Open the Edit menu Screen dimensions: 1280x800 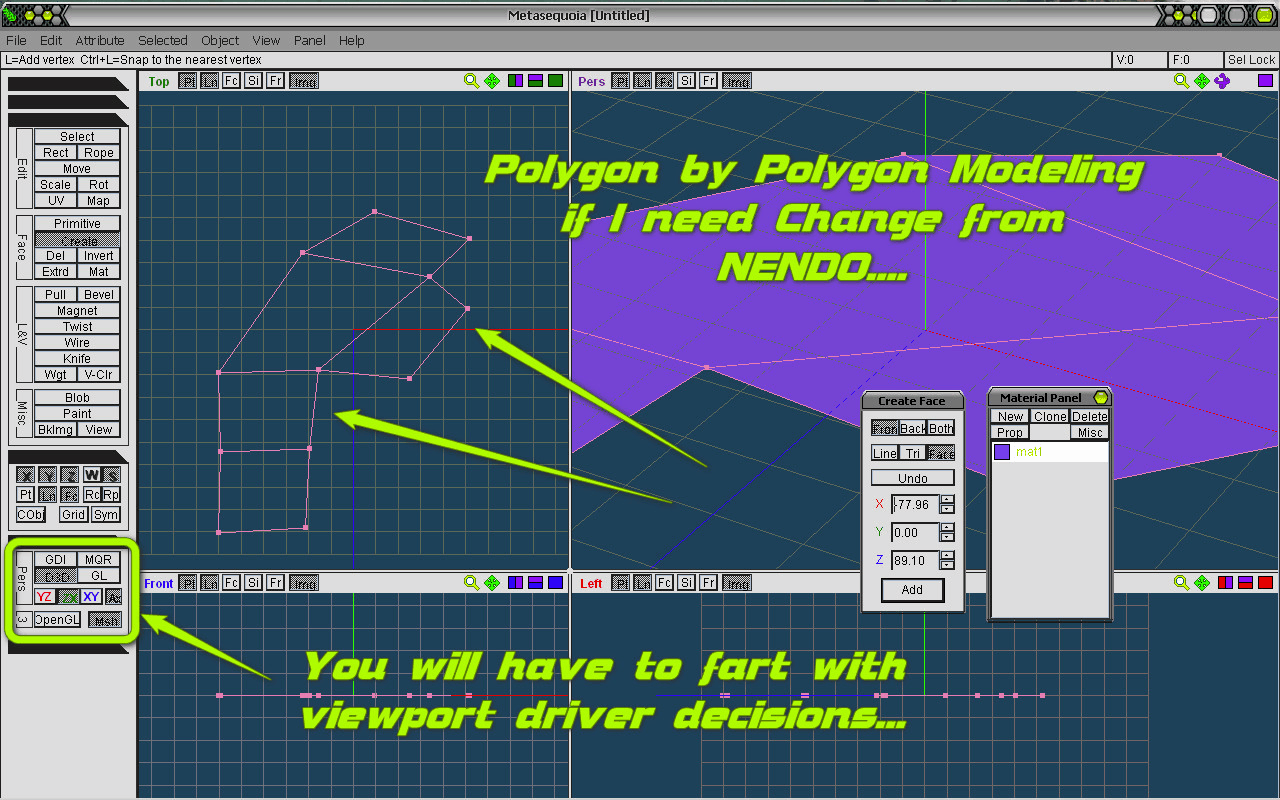51,41
